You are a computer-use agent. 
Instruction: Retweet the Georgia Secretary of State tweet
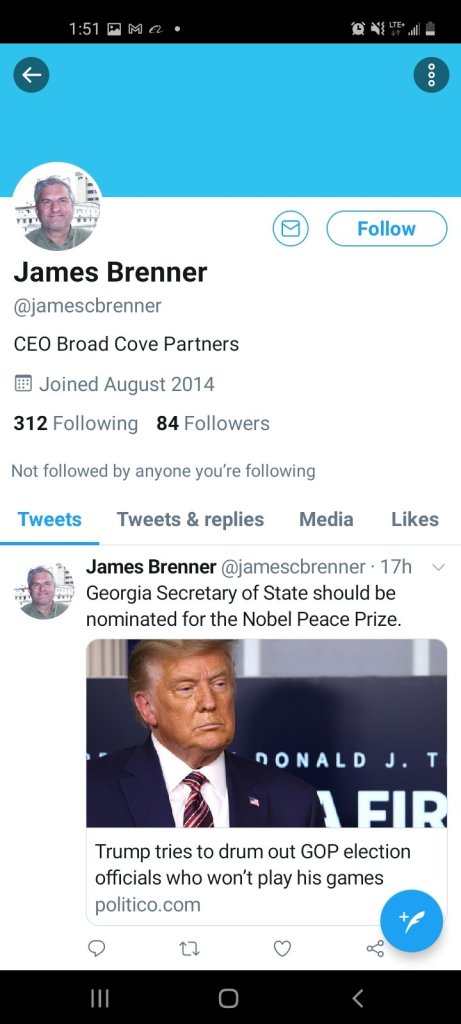[x=189, y=948]
